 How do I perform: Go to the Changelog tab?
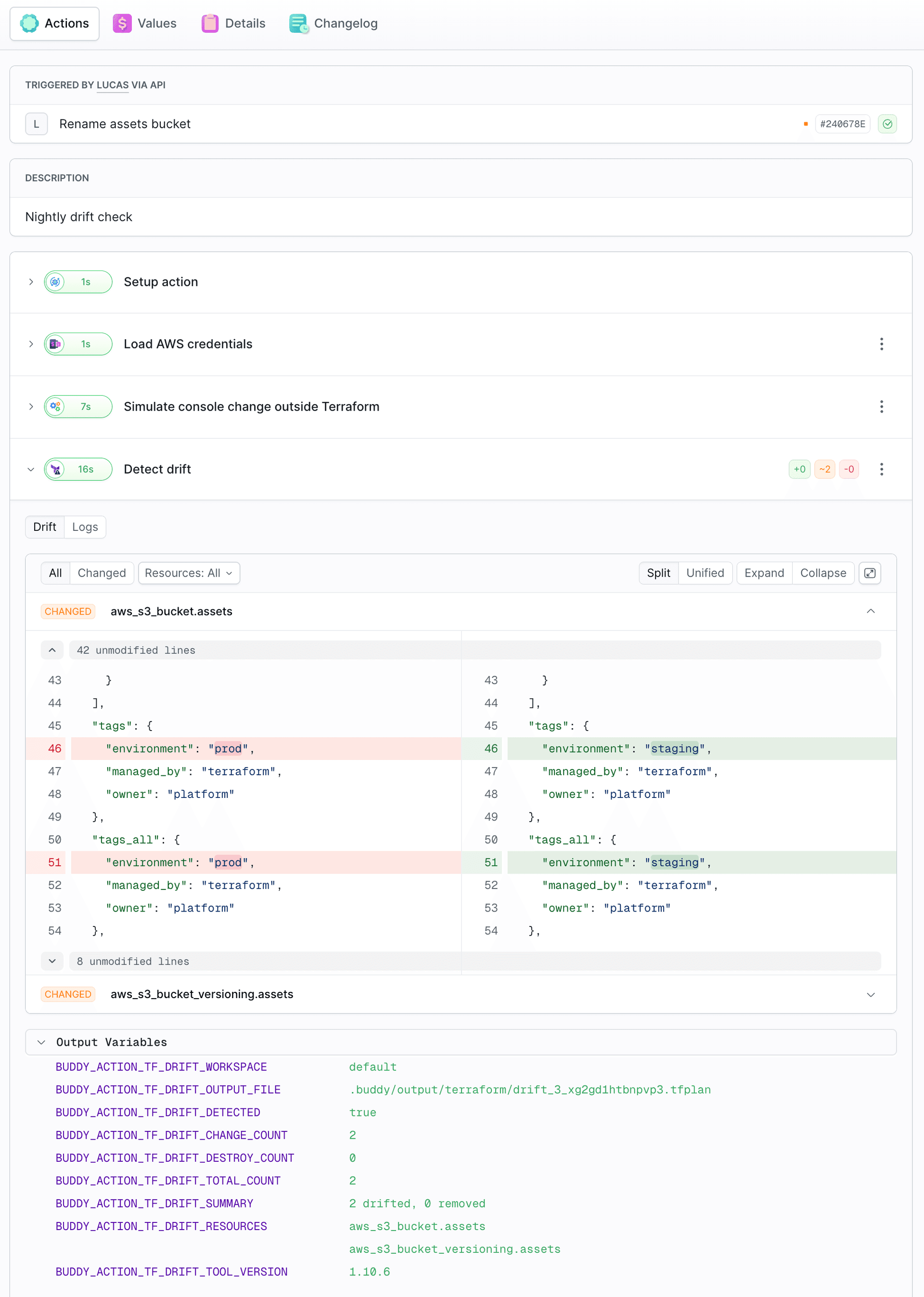(334, 23)
